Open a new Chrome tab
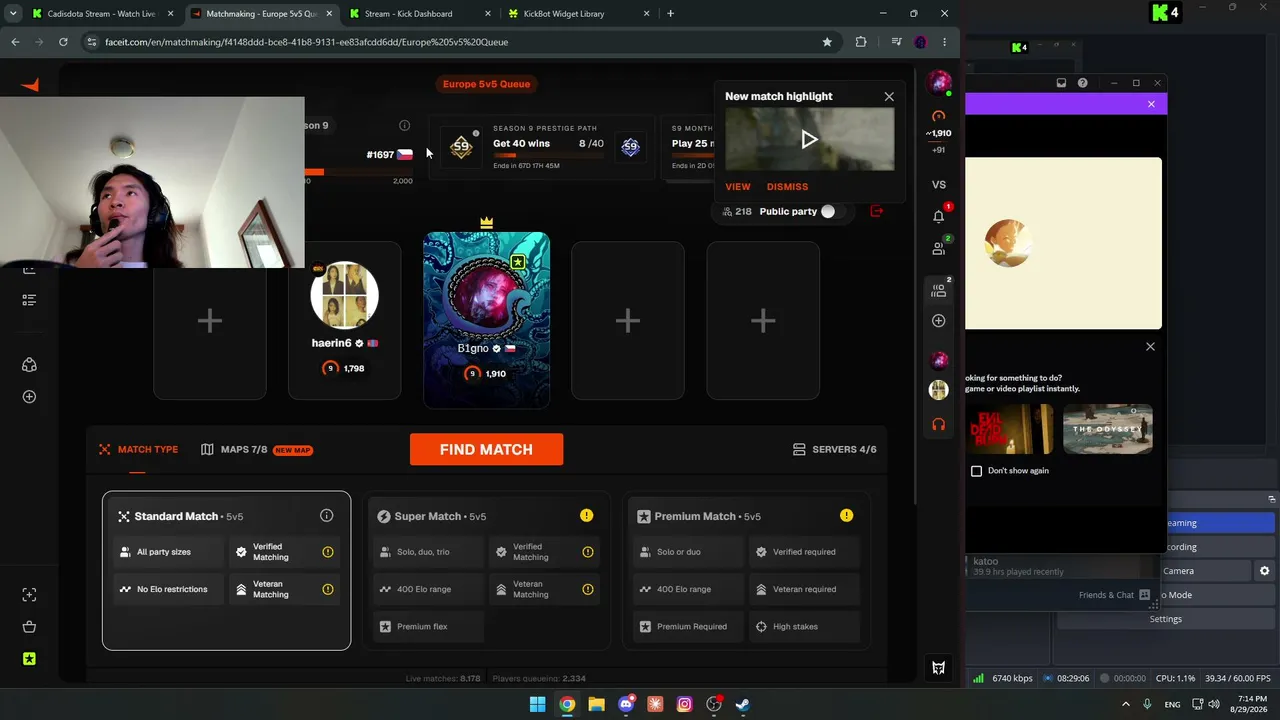This screenshot has height=720, width=1280. coord(670,14)
